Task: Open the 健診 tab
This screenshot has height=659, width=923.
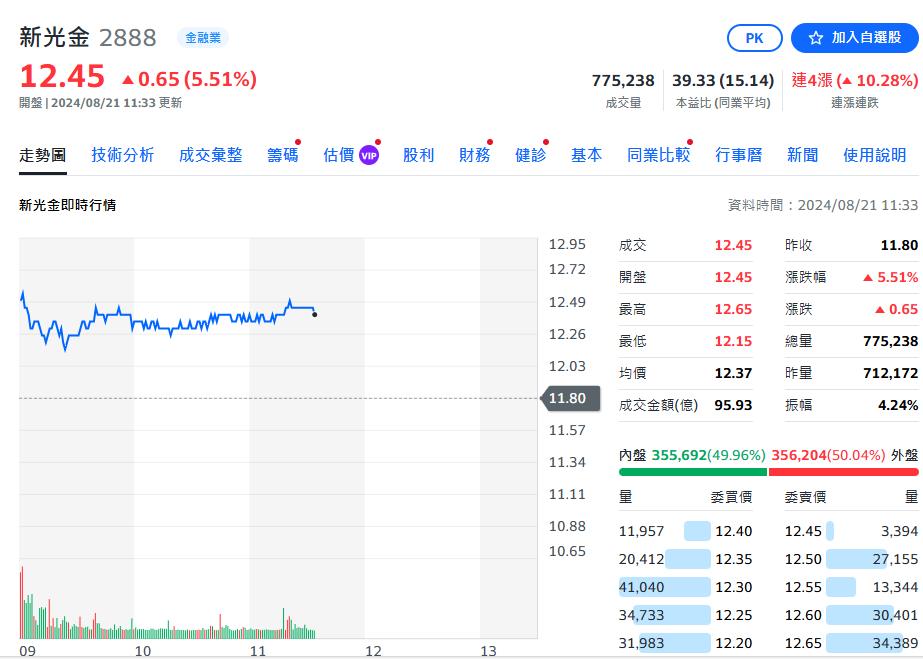Action: pos(530,155)
